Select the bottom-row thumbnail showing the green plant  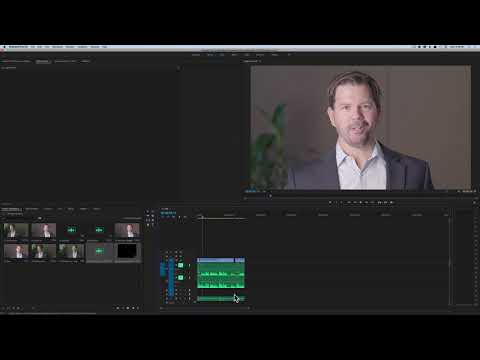tap(71, 251)
